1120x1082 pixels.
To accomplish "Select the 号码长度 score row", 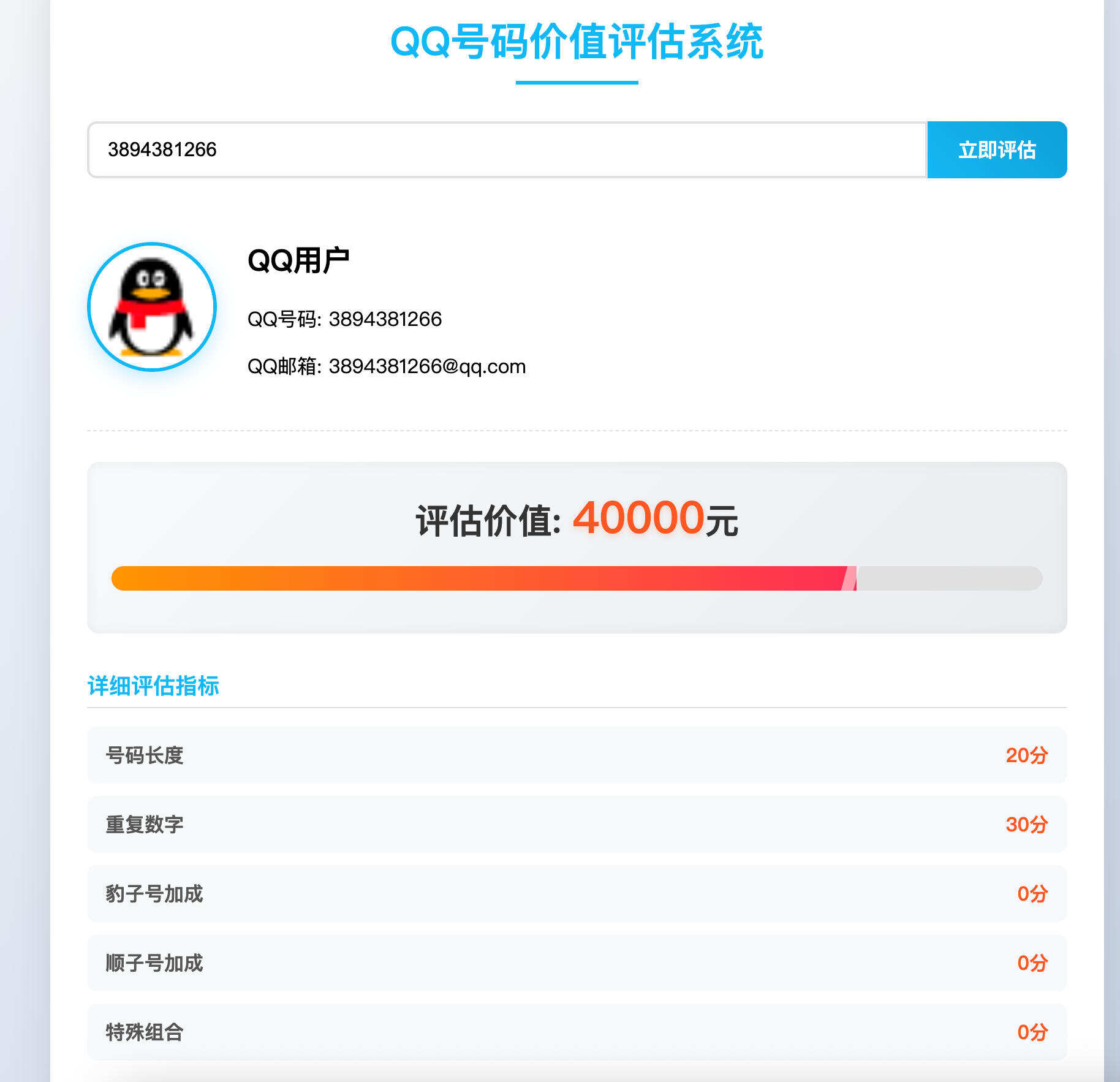I will [x=576, y=756].
